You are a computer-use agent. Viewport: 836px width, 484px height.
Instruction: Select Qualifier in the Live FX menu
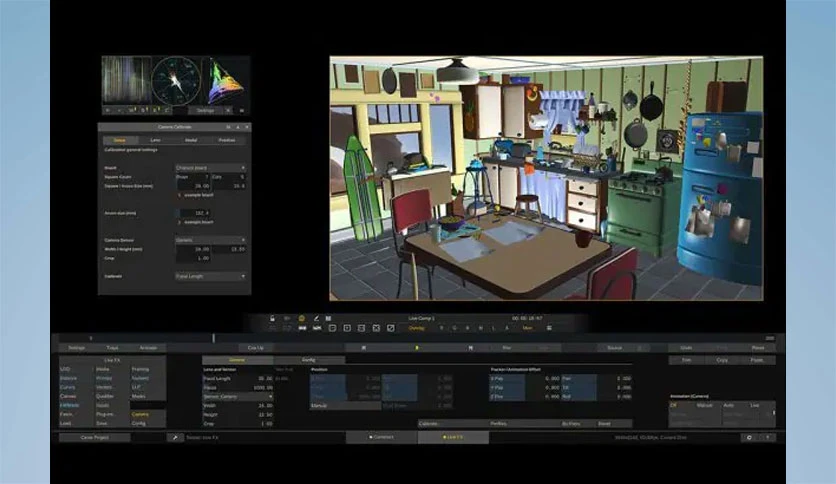point(105,397)
